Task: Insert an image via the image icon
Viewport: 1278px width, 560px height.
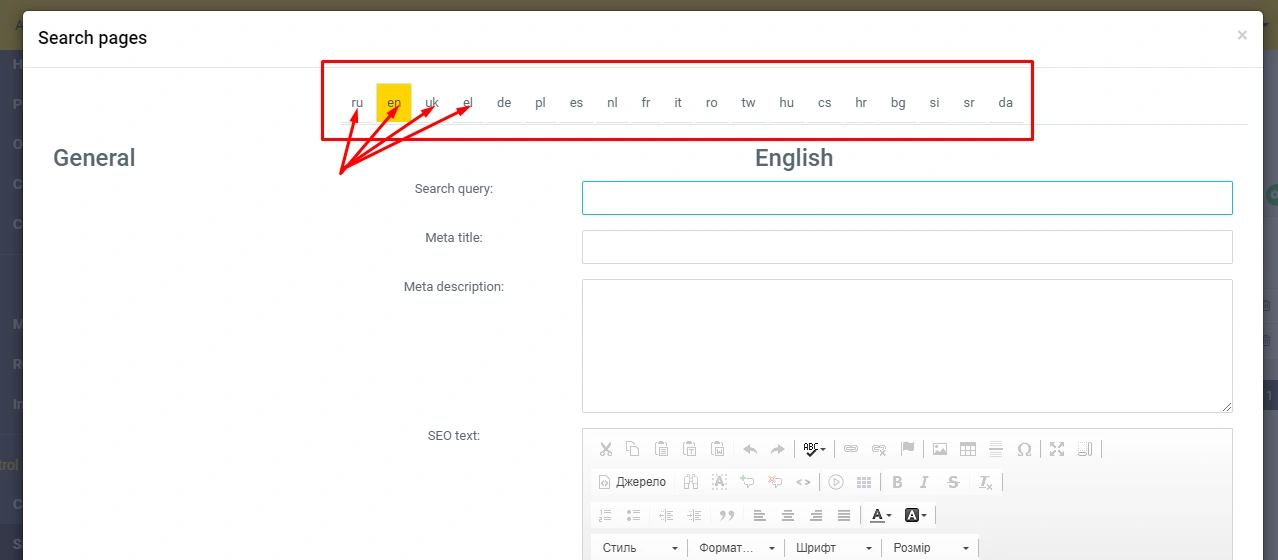Action: click(940, 449)
